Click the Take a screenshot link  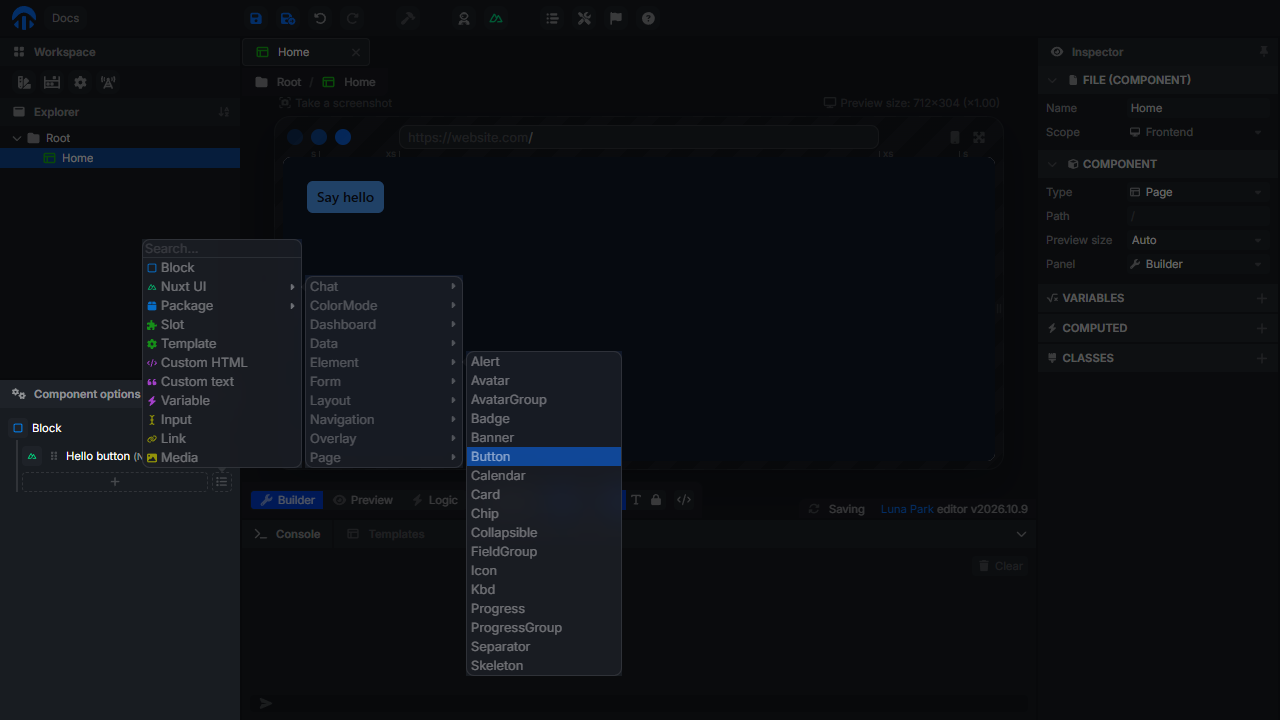point(335,103)
